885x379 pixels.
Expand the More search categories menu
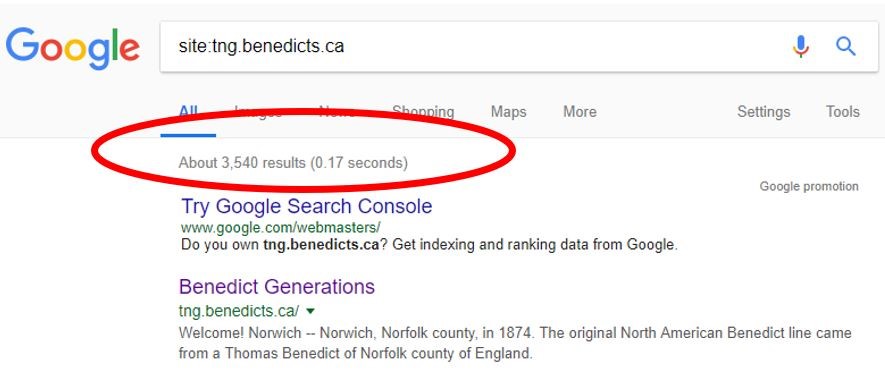pyautogui.click(x=580, y=112)
